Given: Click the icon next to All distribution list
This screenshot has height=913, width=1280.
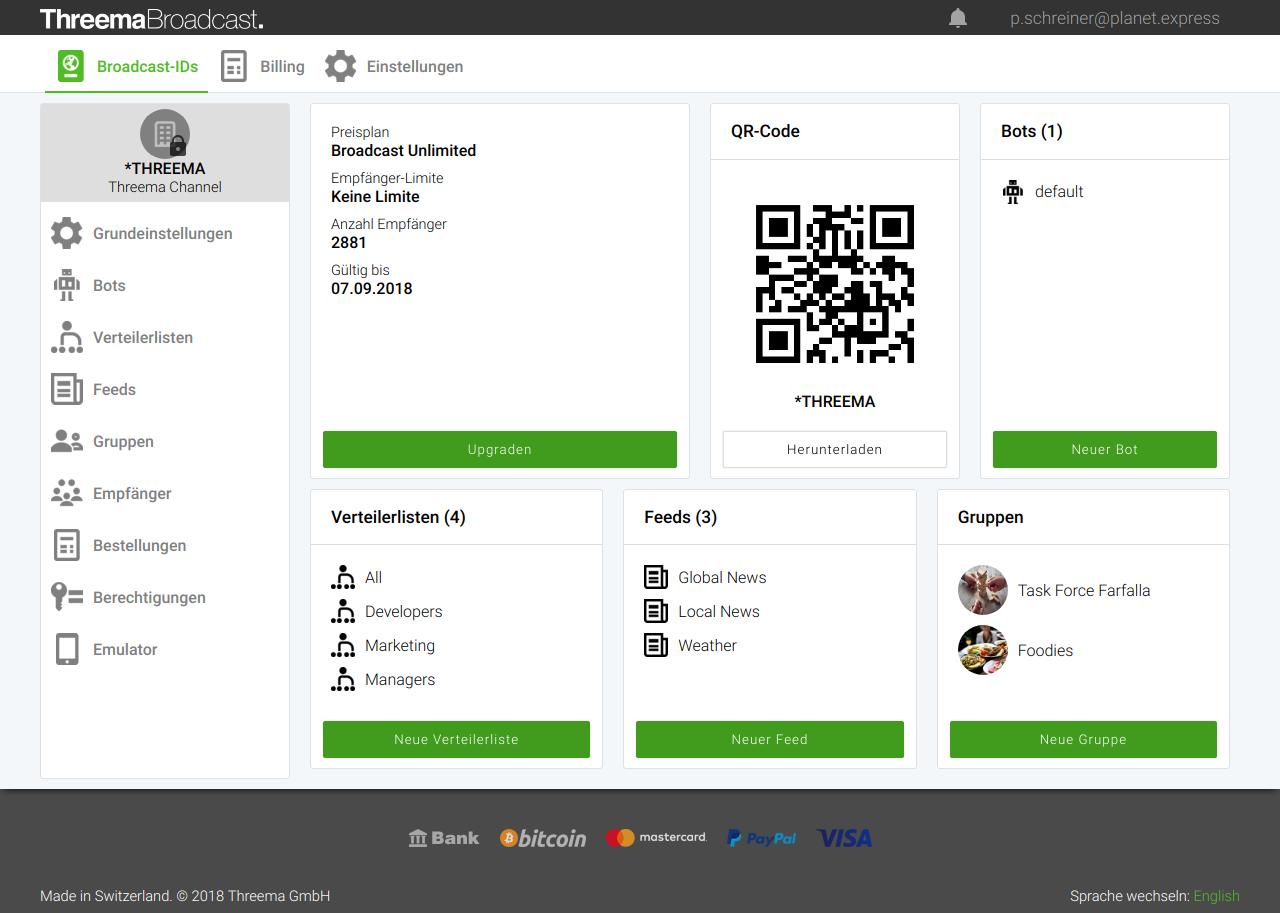Looking at the screenshot, I should 343,578.
